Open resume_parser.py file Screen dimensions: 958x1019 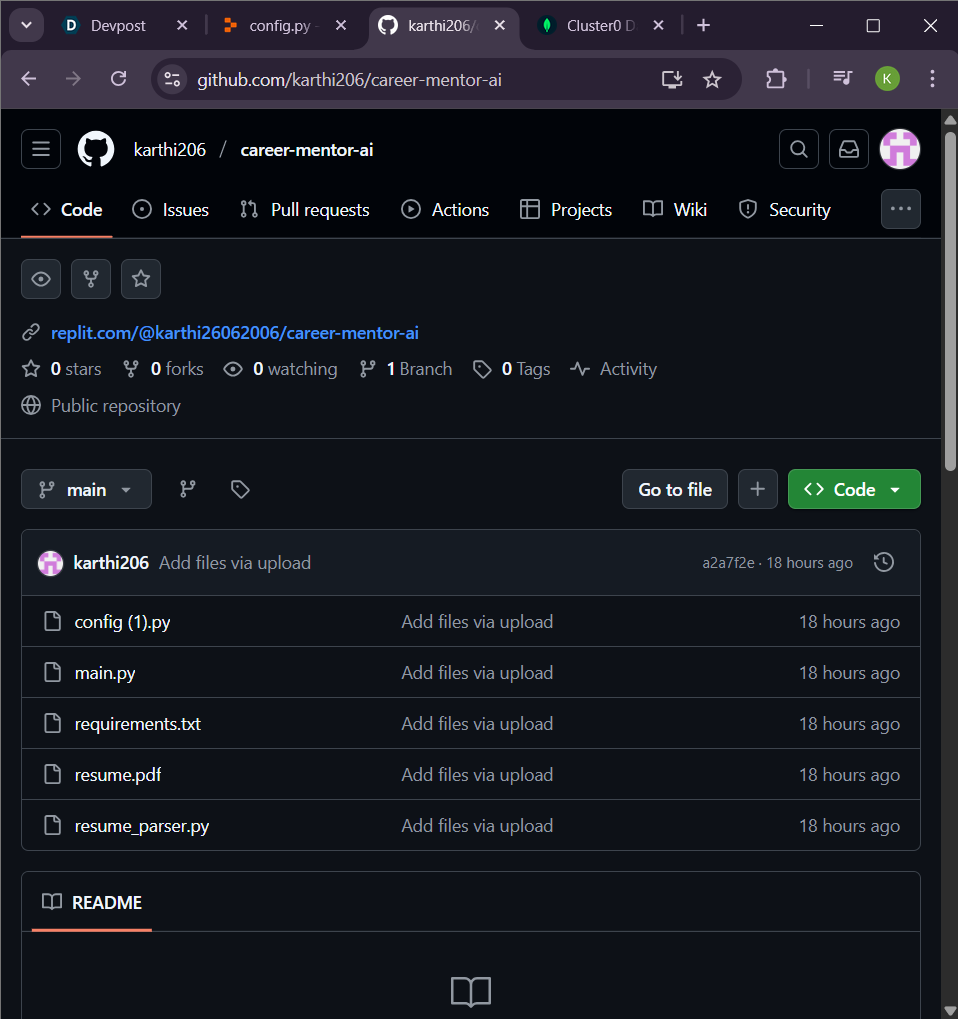[x=142, y=826]
